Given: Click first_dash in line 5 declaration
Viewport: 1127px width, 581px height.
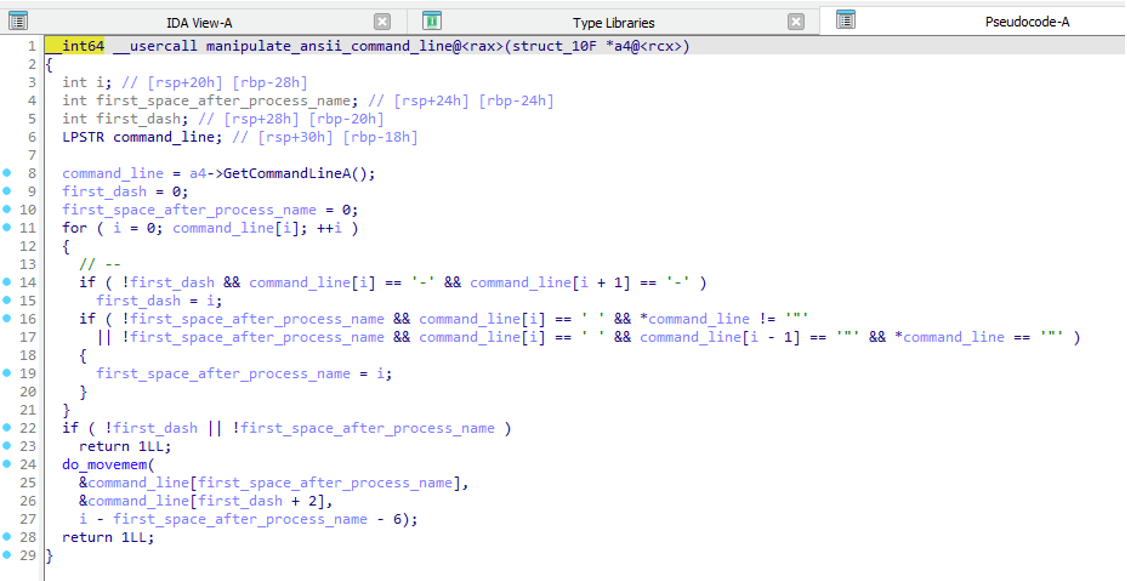Looking at the screenshot, I should click(x=139, y=119).
